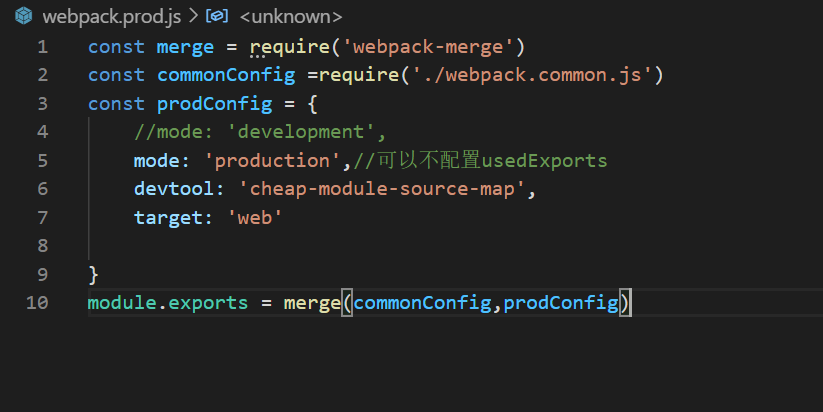This screenshot has width=823, height=412.
Task: Click prodConfig argument inside merge call
Action: (561, 303)
